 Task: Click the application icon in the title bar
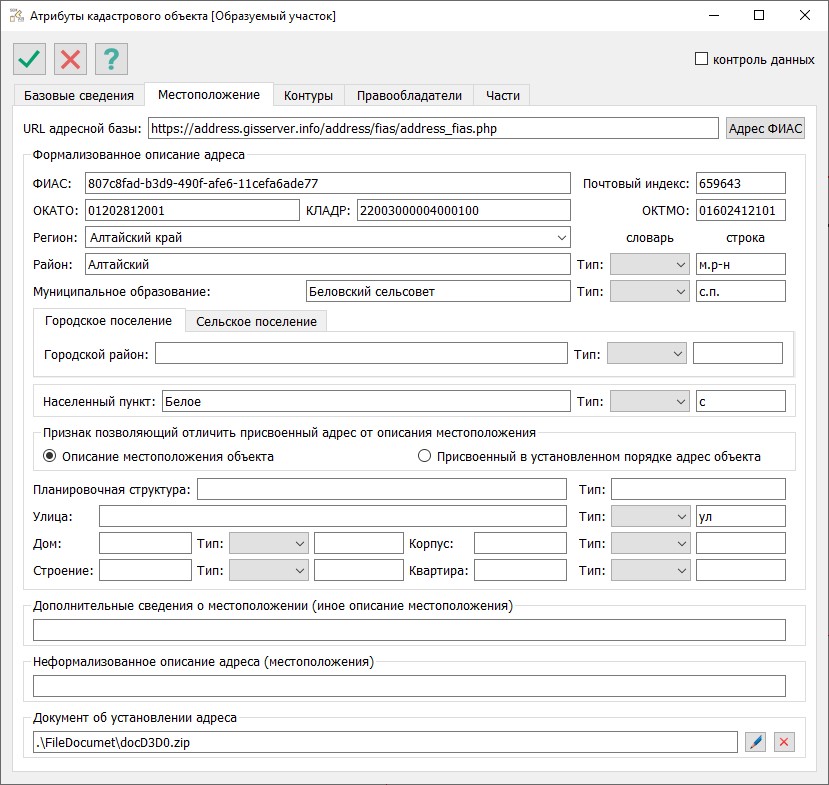(16, 16)
